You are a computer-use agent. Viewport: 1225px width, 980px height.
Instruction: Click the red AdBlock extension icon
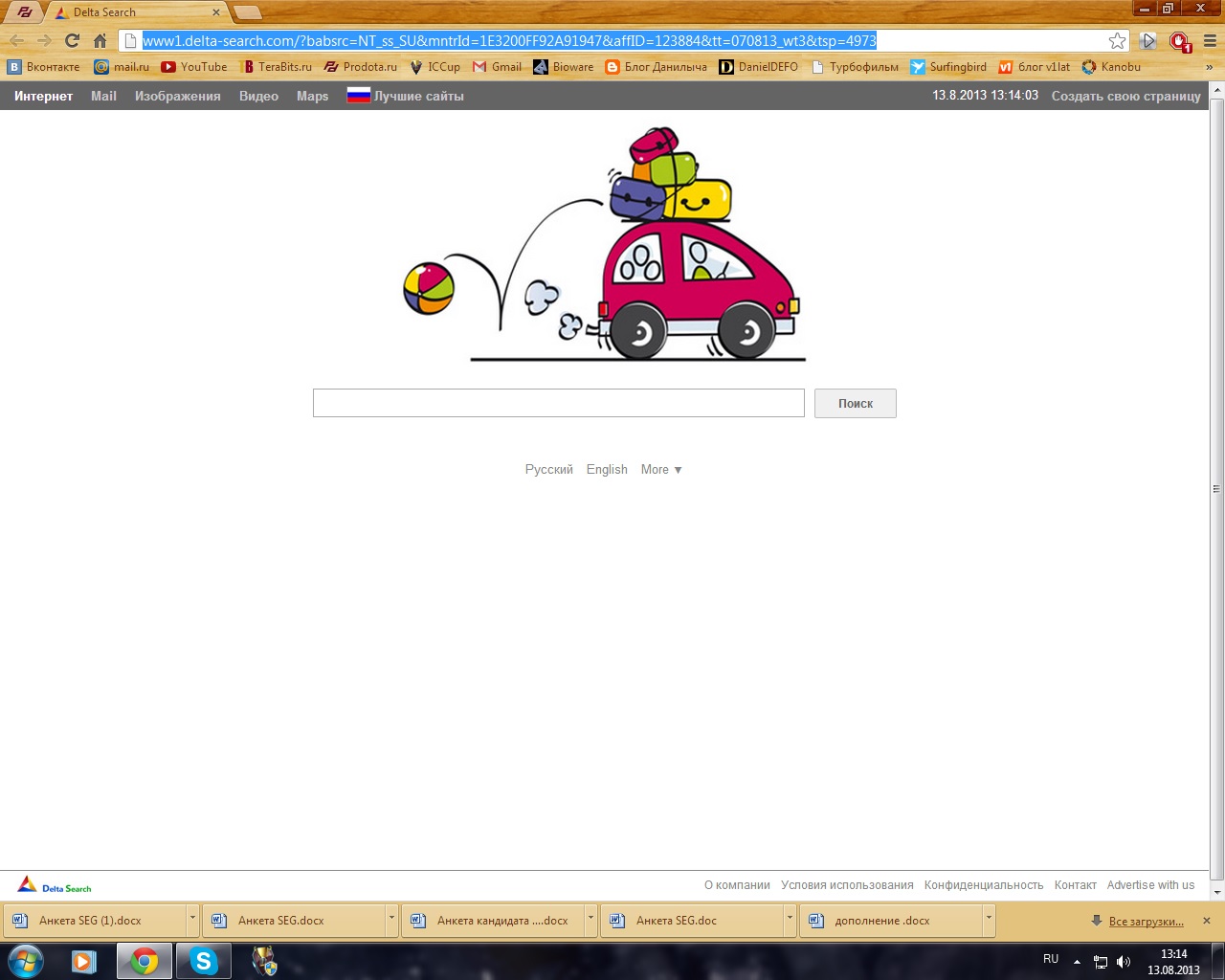(1179, 41)
